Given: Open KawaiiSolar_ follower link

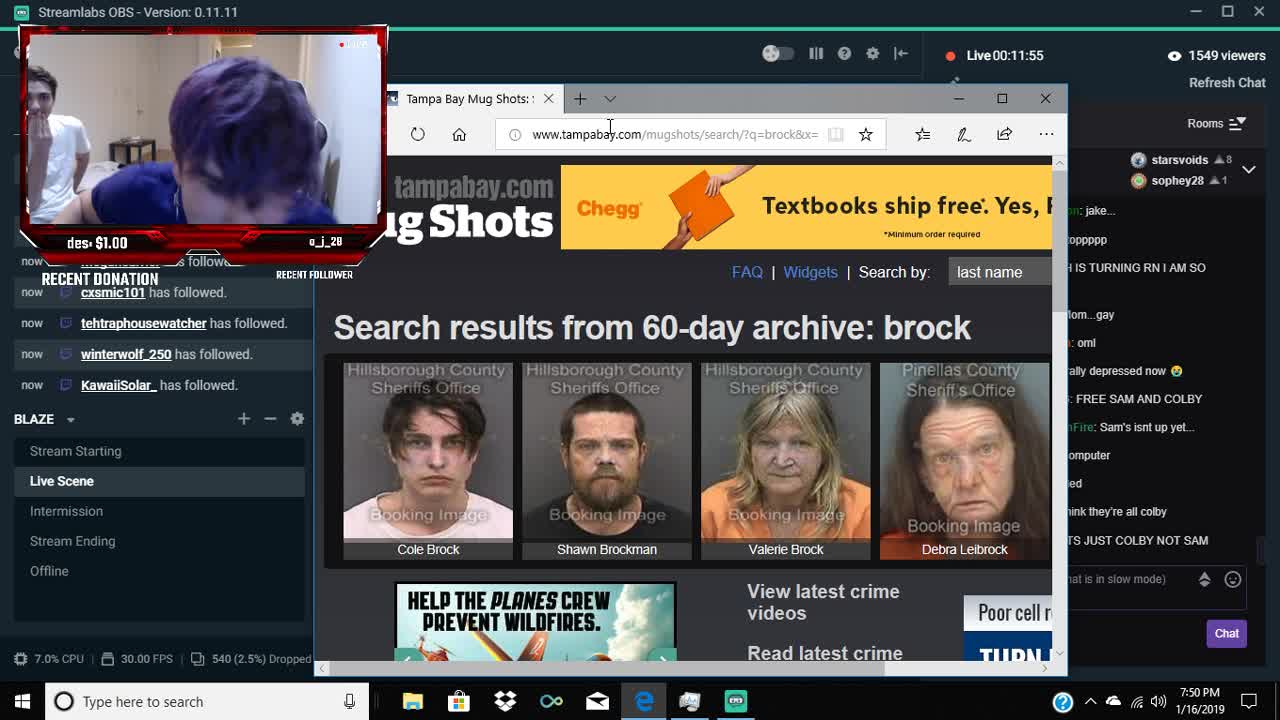Looking at the screenshot, I should click(x=119, y=386).
